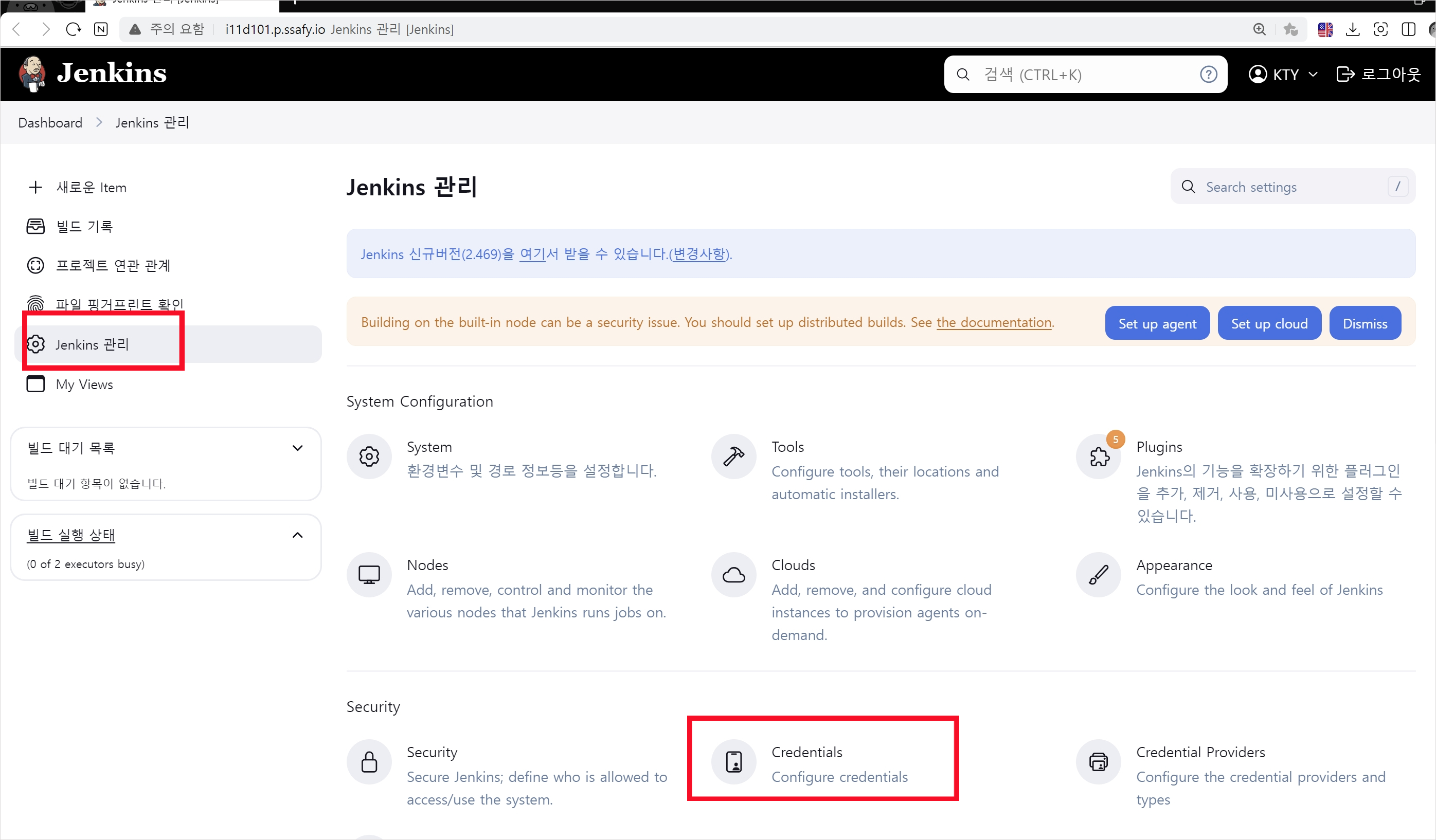
Task: Open the Security padlock icon
Action: [x=369, y=761]
